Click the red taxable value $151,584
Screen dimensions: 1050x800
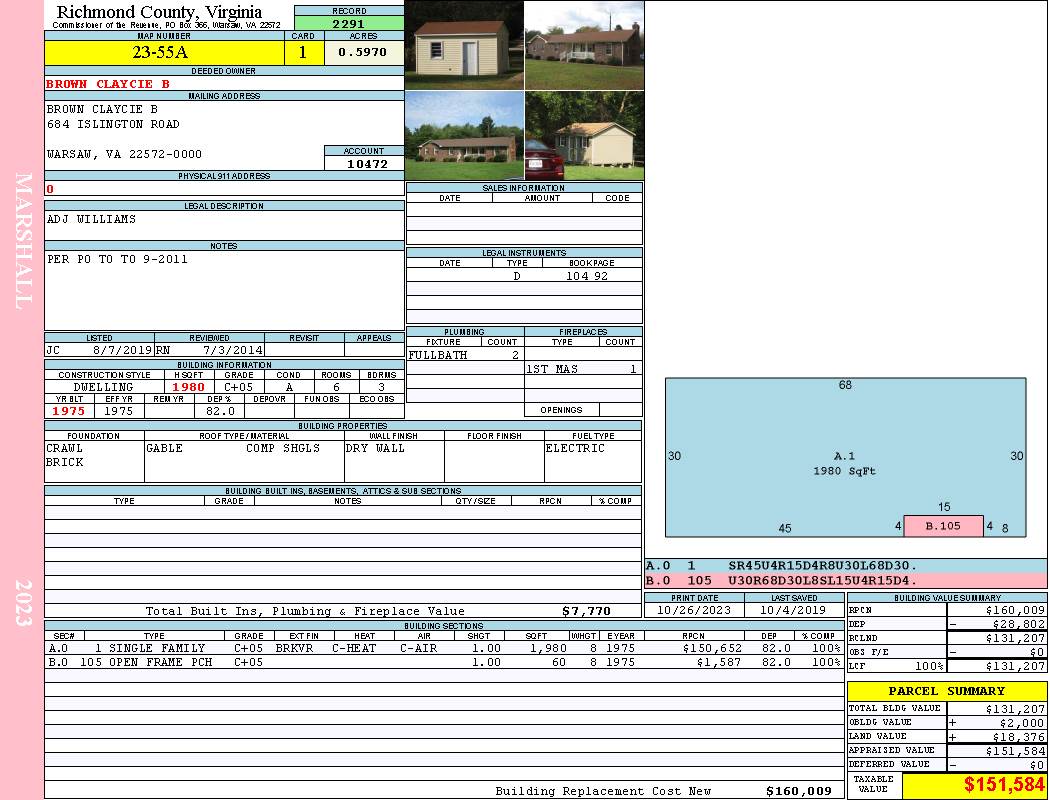pyautogui.click(x=1004, y=784)
